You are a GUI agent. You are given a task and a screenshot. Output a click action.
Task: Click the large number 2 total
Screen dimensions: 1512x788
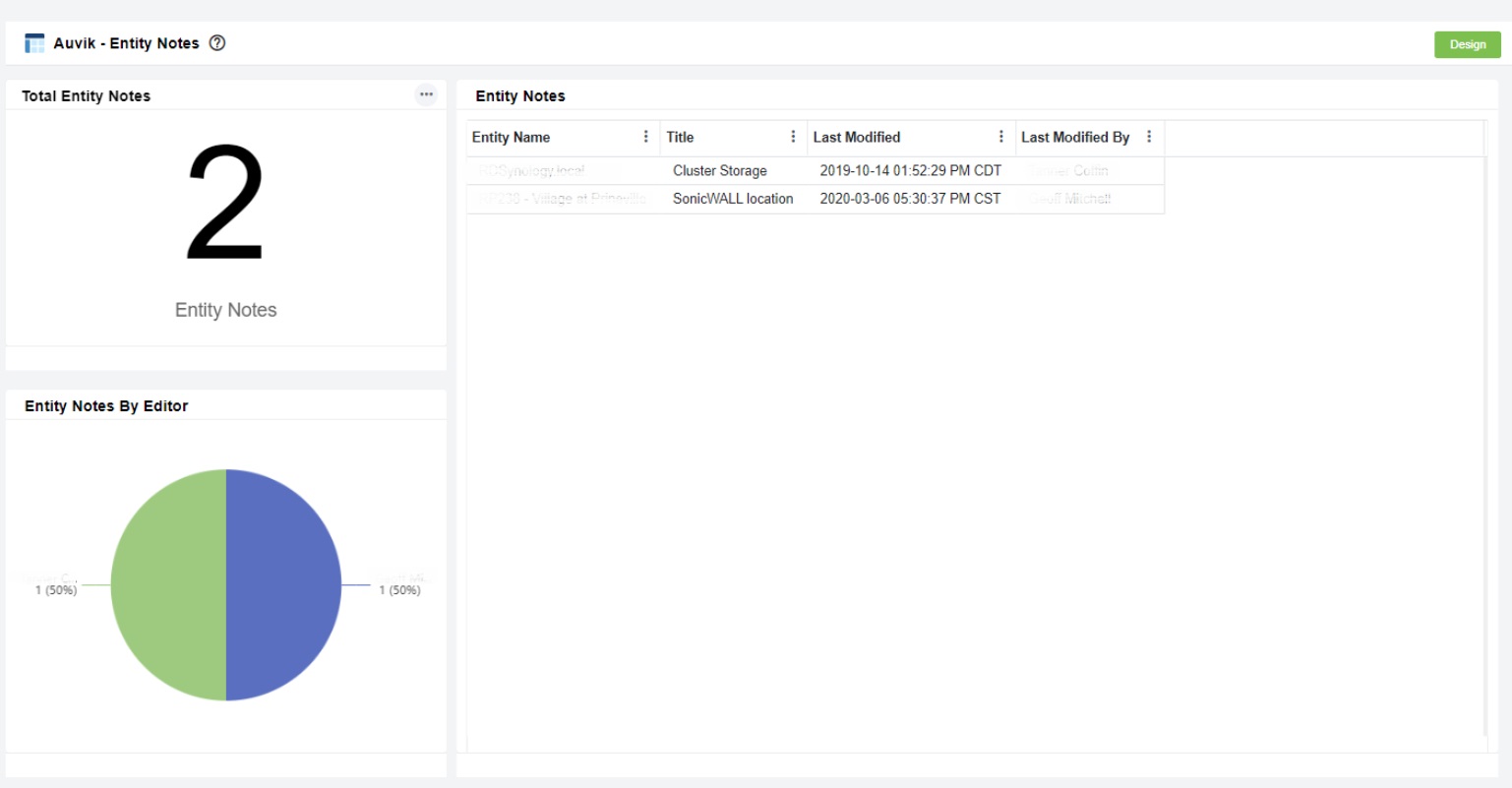click(x=225, y=204)
